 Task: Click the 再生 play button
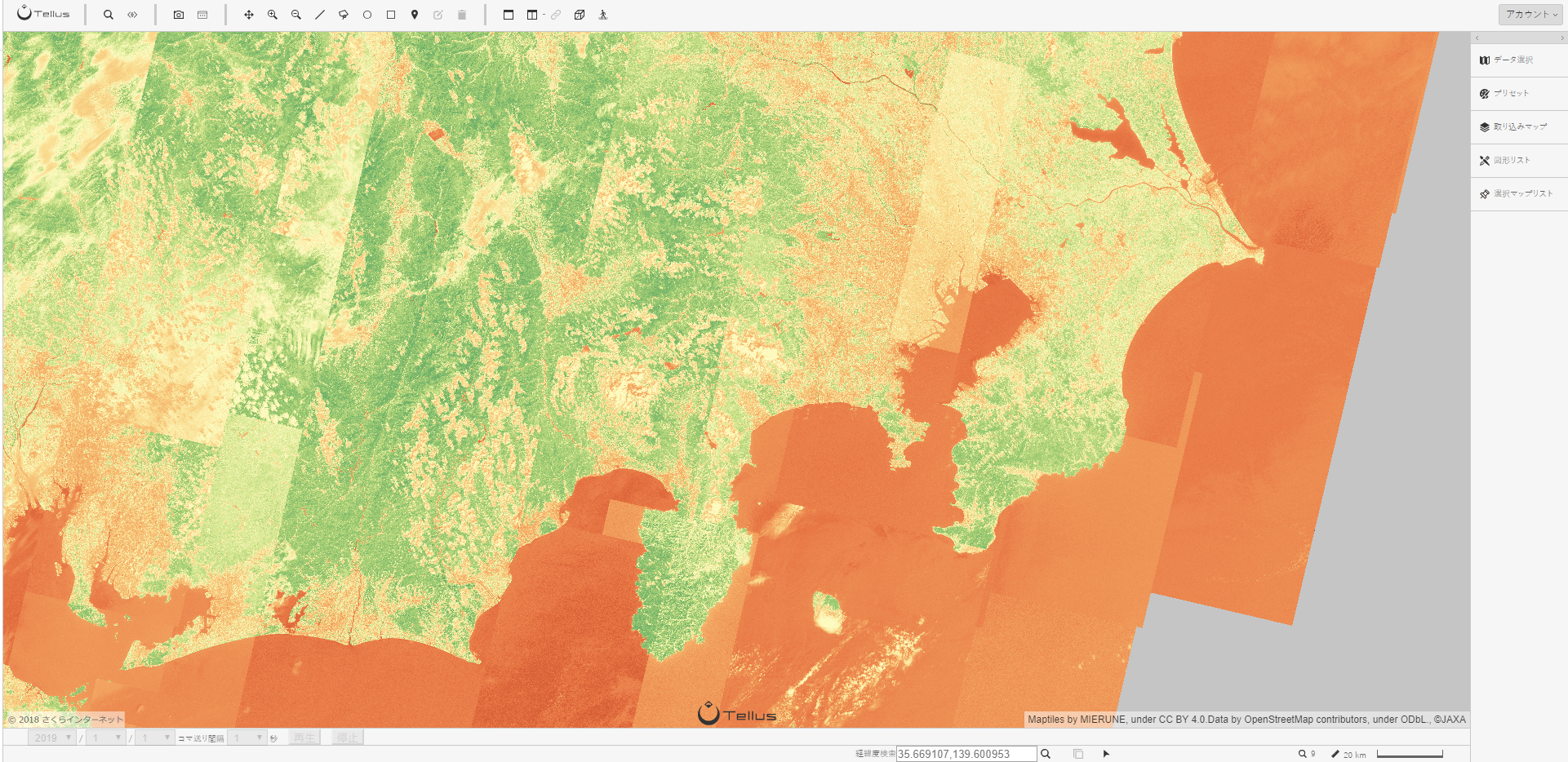click(304, 738)
